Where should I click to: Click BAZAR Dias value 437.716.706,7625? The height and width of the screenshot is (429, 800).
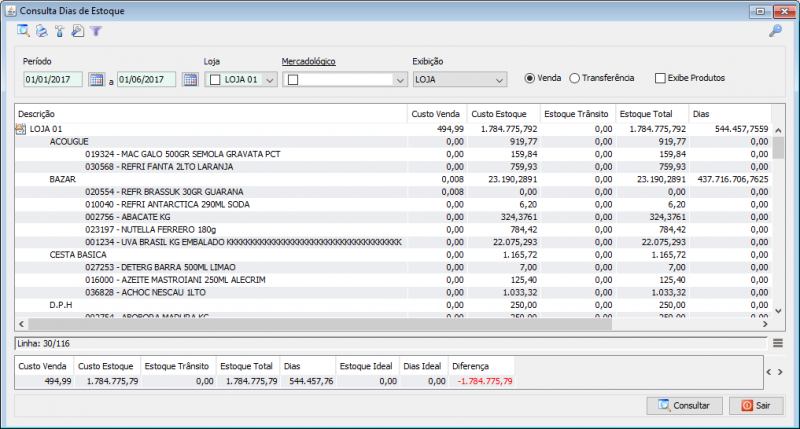(733, 180)
